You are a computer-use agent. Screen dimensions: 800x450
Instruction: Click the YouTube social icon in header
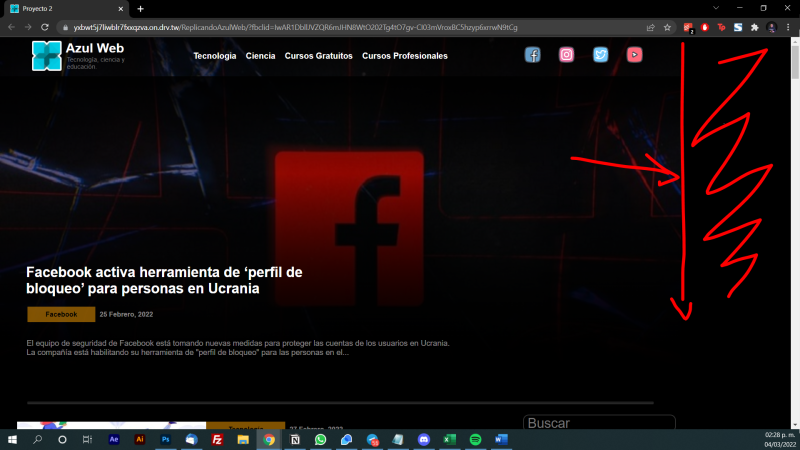(634, 55)
